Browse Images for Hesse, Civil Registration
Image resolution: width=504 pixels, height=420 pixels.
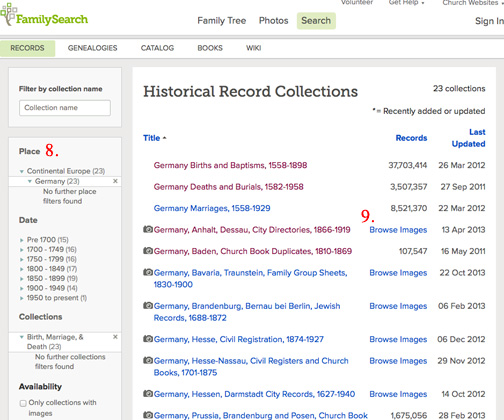pos(398,339)
